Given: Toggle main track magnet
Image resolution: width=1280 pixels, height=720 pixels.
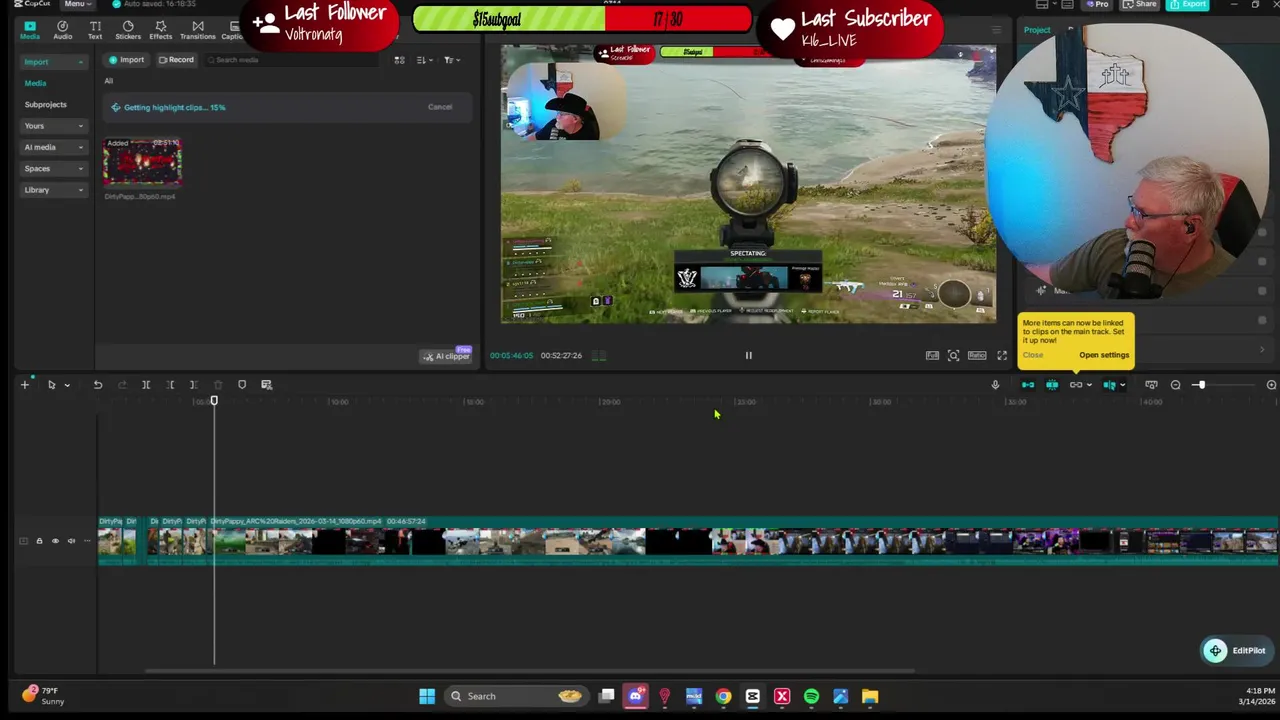Looking at the screenshot, I should pyautogui.click(x=1028, y=385).
